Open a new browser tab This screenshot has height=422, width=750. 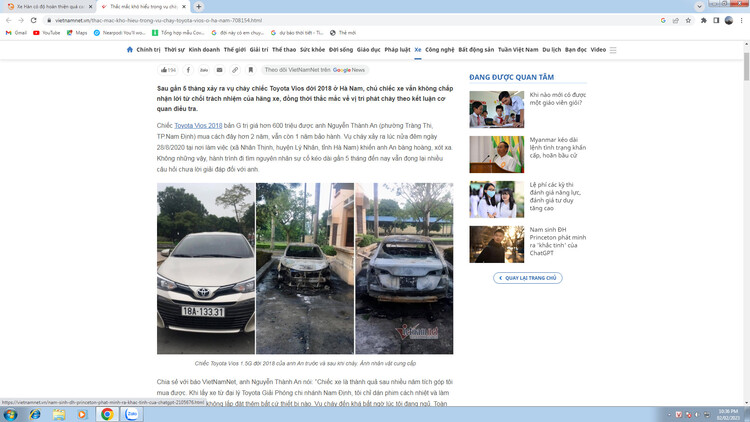tap(199, 7)
